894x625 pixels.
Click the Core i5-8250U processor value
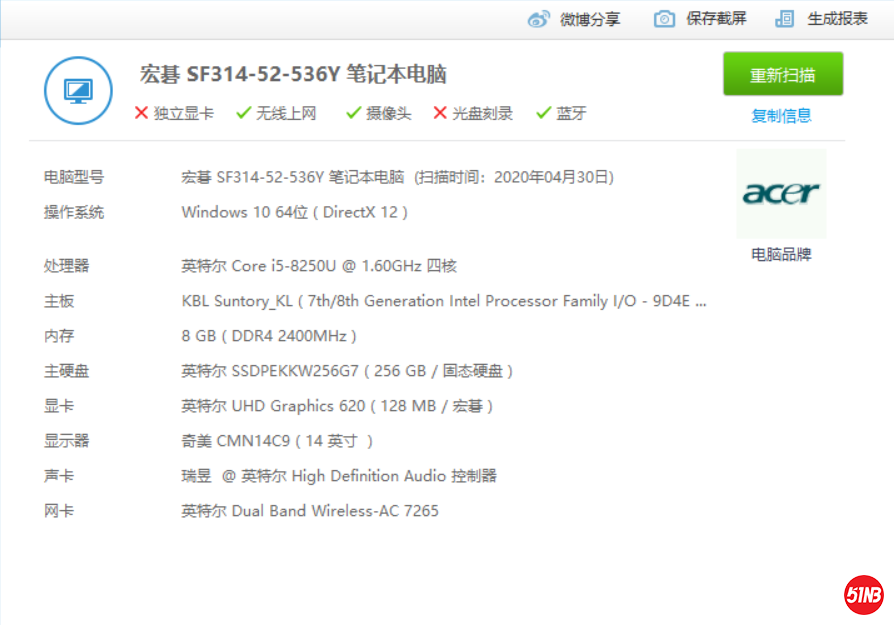point(319,266)
